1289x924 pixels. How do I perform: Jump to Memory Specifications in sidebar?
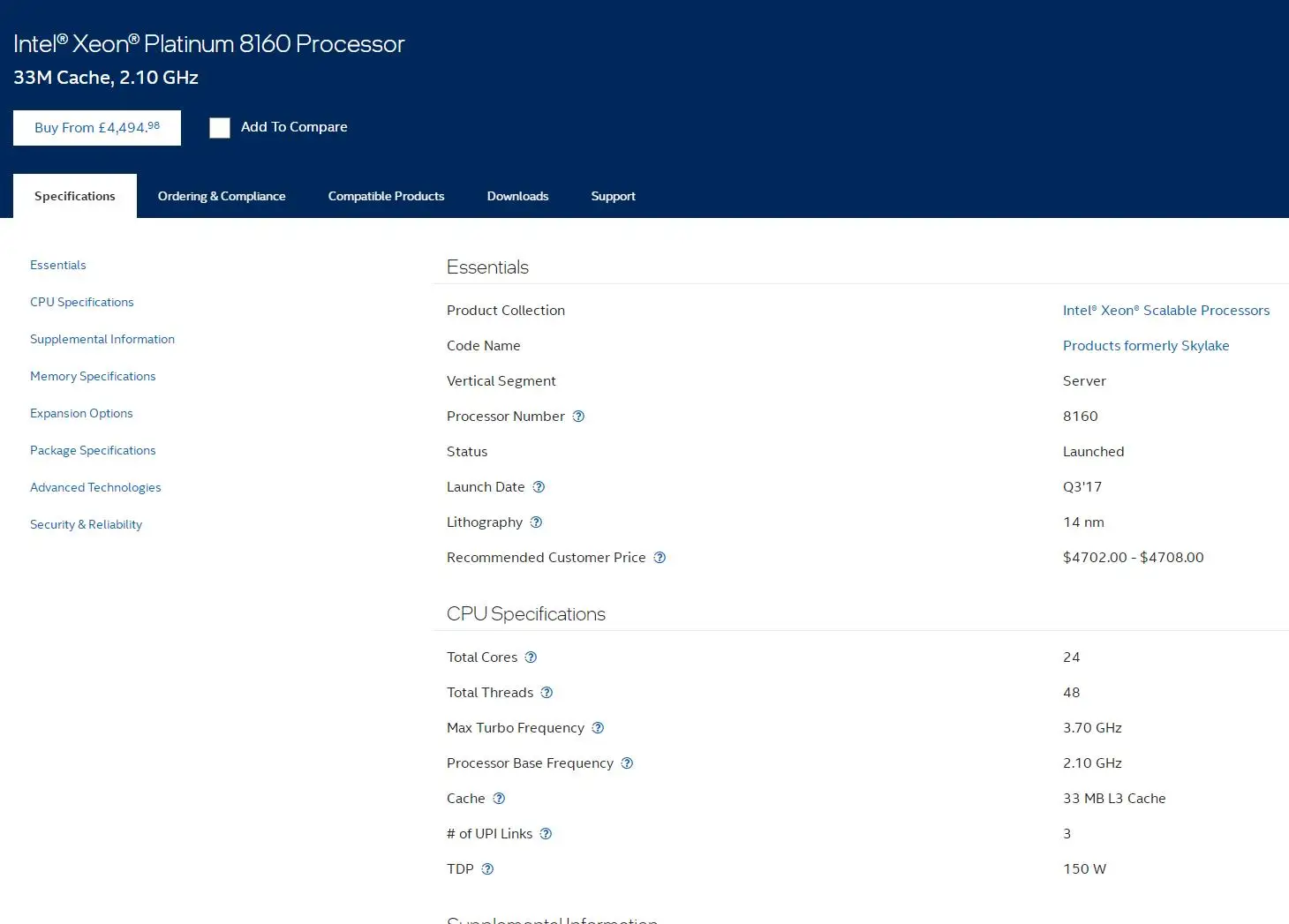click(x=93, y=376)
